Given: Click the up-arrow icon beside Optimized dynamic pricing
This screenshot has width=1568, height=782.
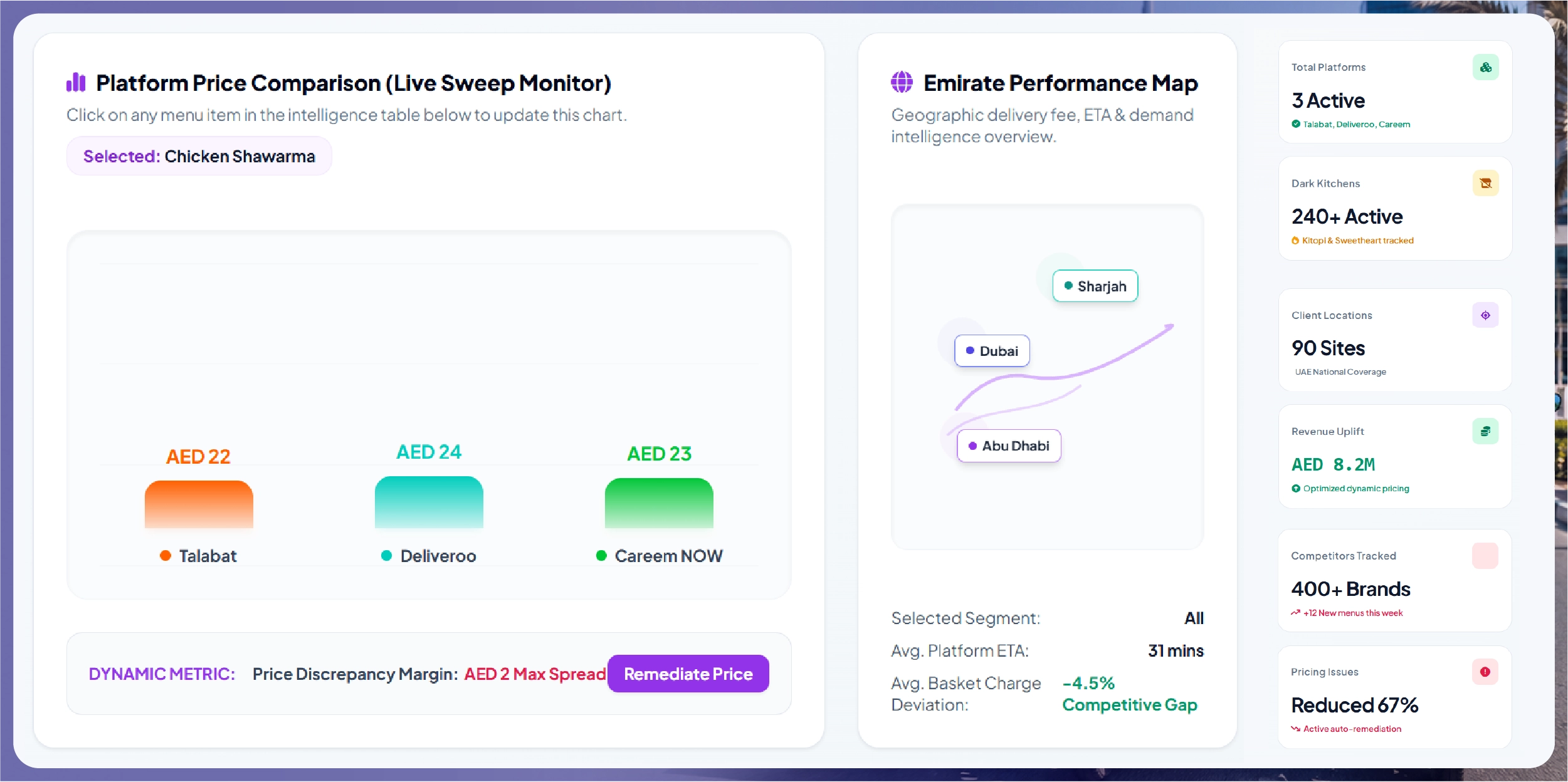Looking at the screenshot, I should pos(1296,489).
